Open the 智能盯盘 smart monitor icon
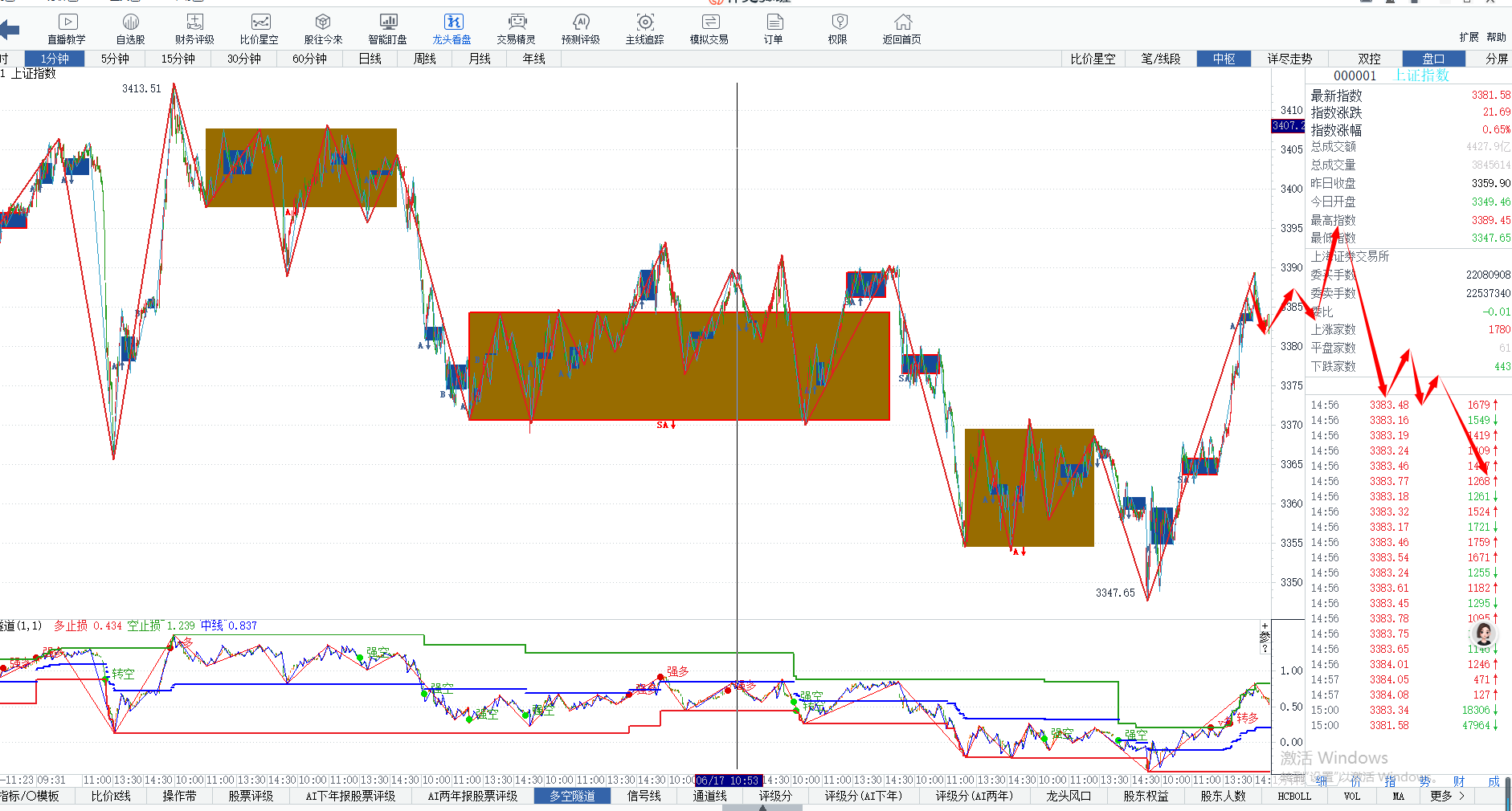 click(387, 28)
